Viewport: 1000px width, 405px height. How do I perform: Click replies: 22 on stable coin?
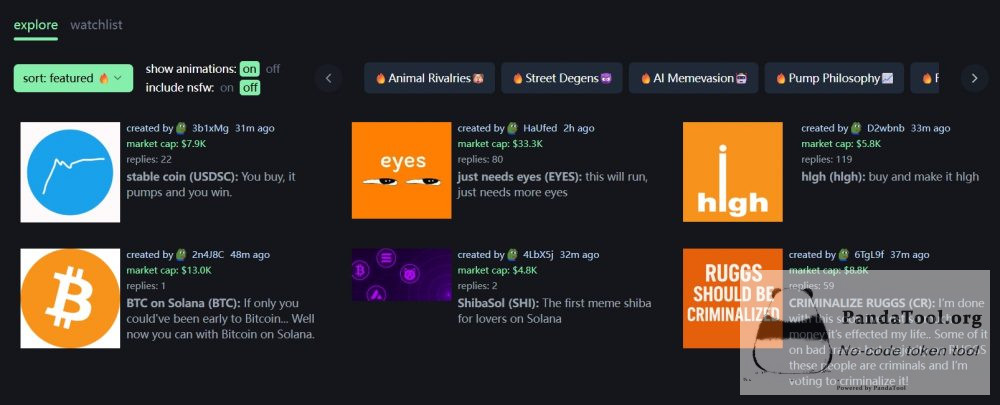coord(149,159)
